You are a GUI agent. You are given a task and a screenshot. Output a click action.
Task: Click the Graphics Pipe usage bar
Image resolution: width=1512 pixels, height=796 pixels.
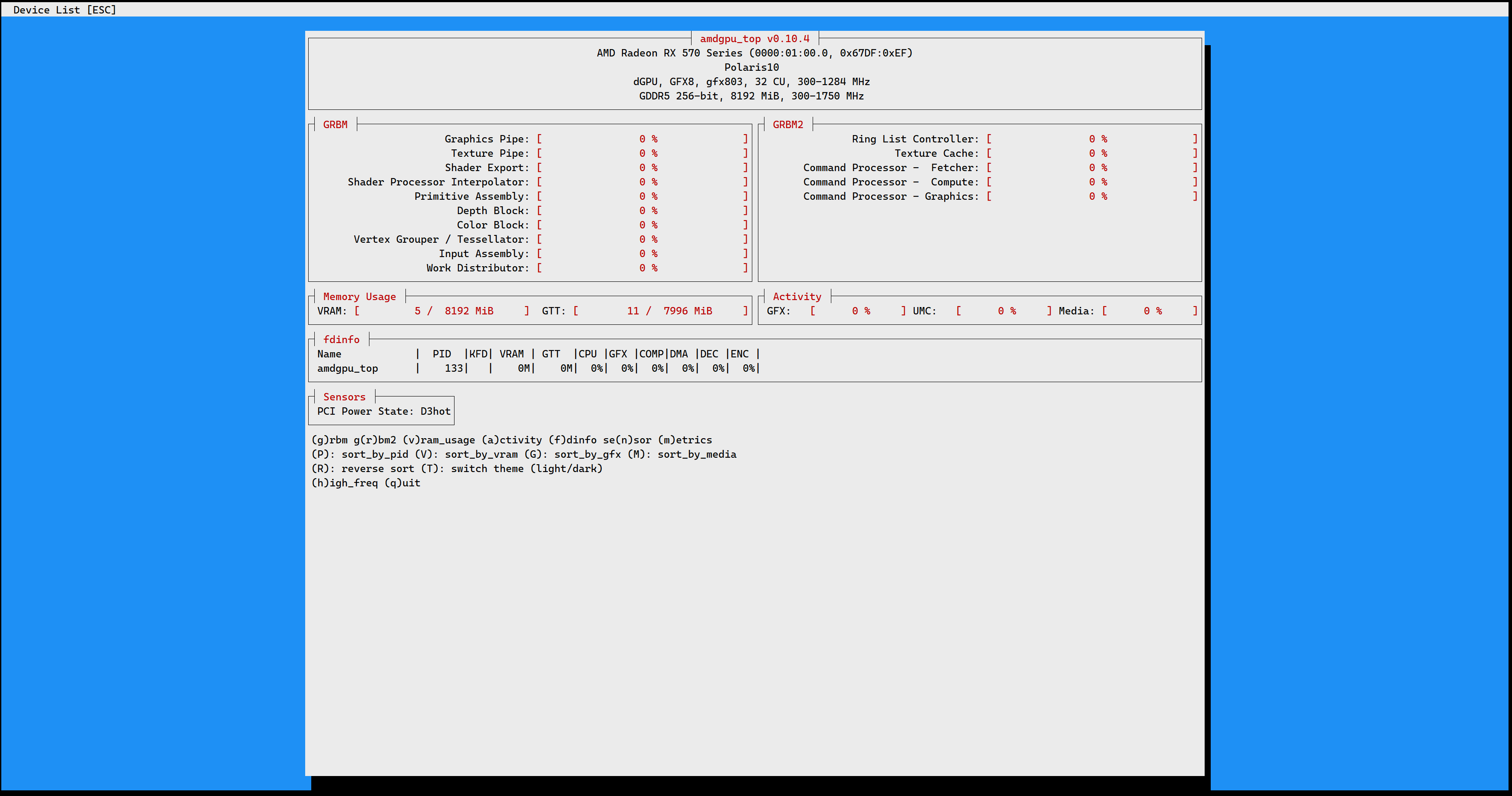[x=642, y=139]
